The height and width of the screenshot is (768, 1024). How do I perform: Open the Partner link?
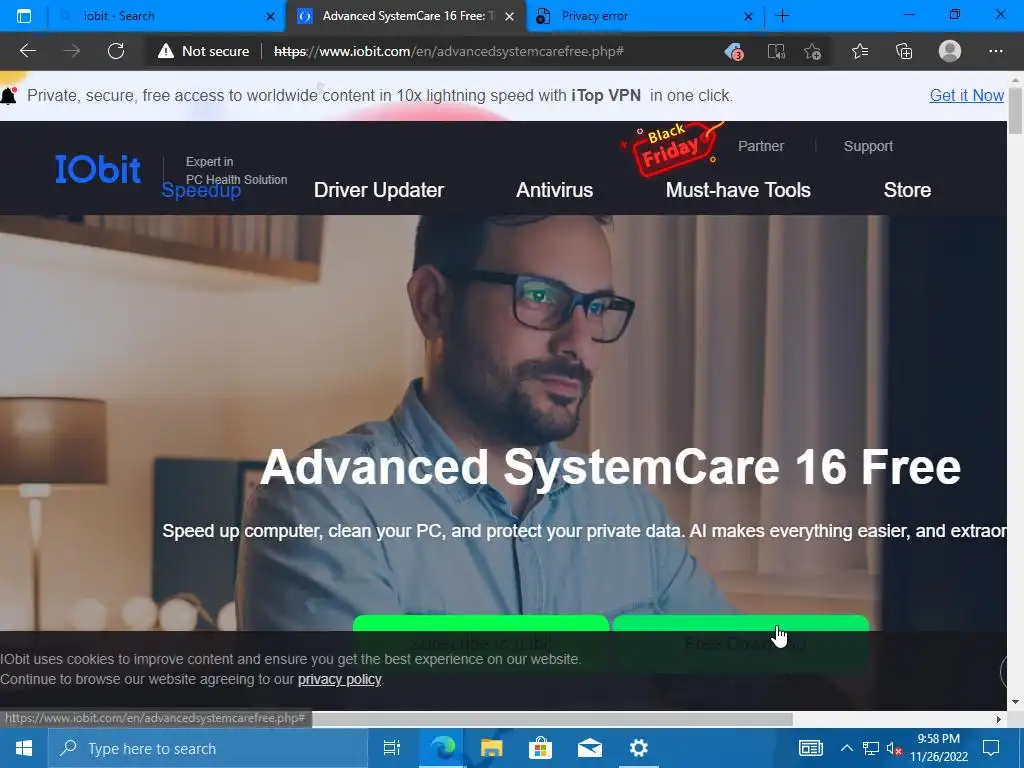tap(761, 146)
